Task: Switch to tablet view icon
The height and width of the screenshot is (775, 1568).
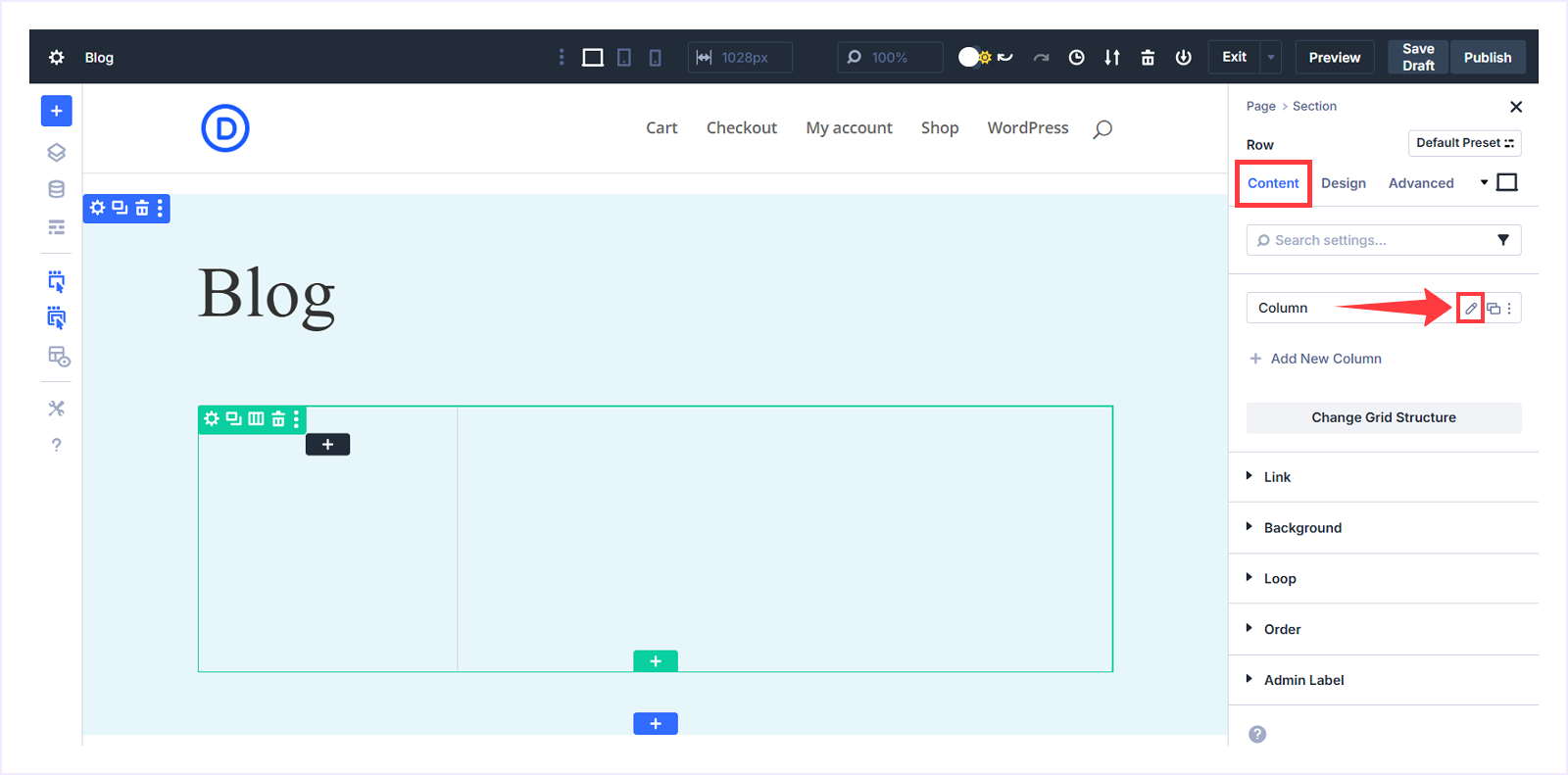Action: pyautogui.click(x=624, y=58)
